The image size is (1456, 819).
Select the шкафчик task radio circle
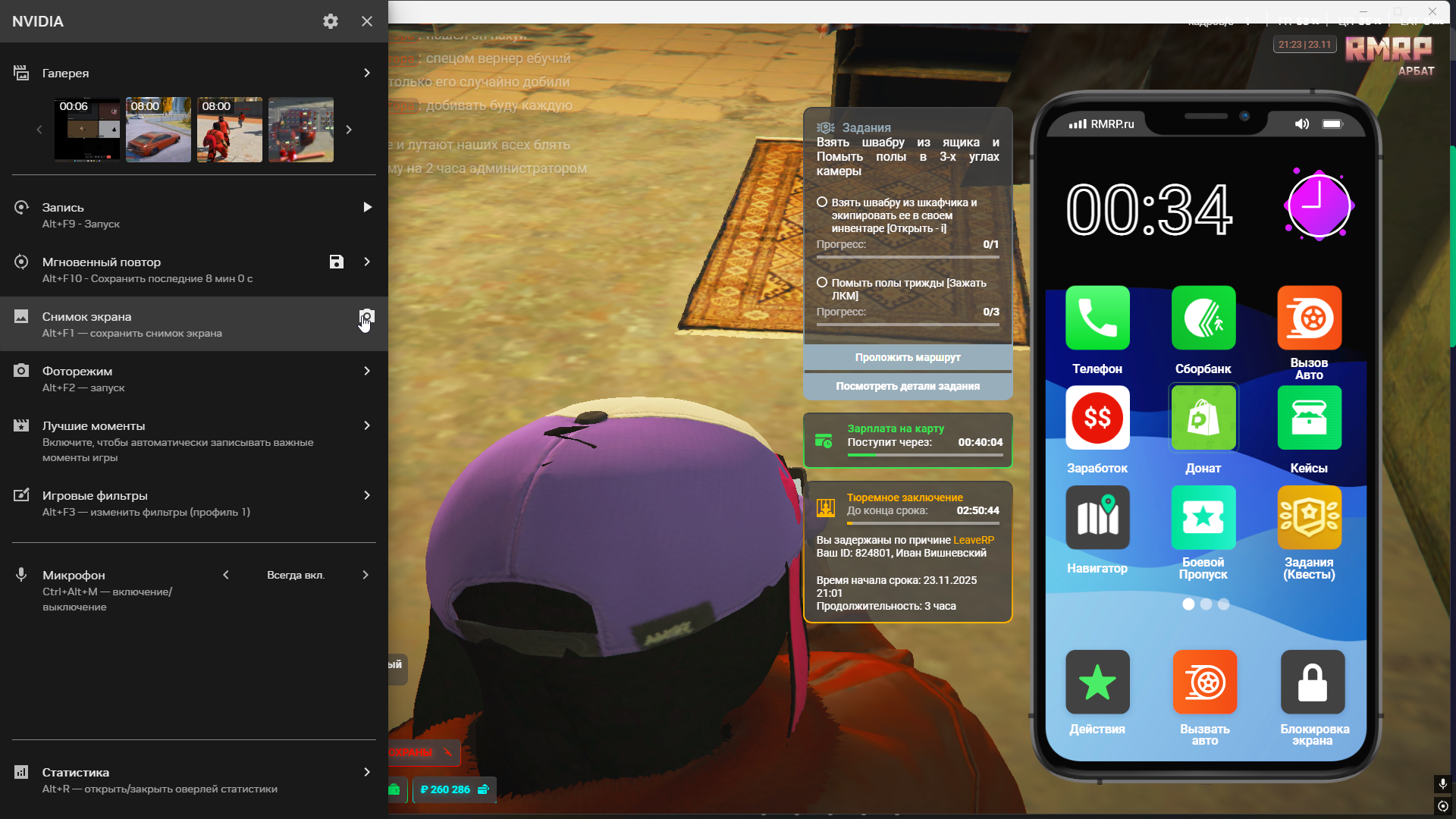click(x=821, y=202)
